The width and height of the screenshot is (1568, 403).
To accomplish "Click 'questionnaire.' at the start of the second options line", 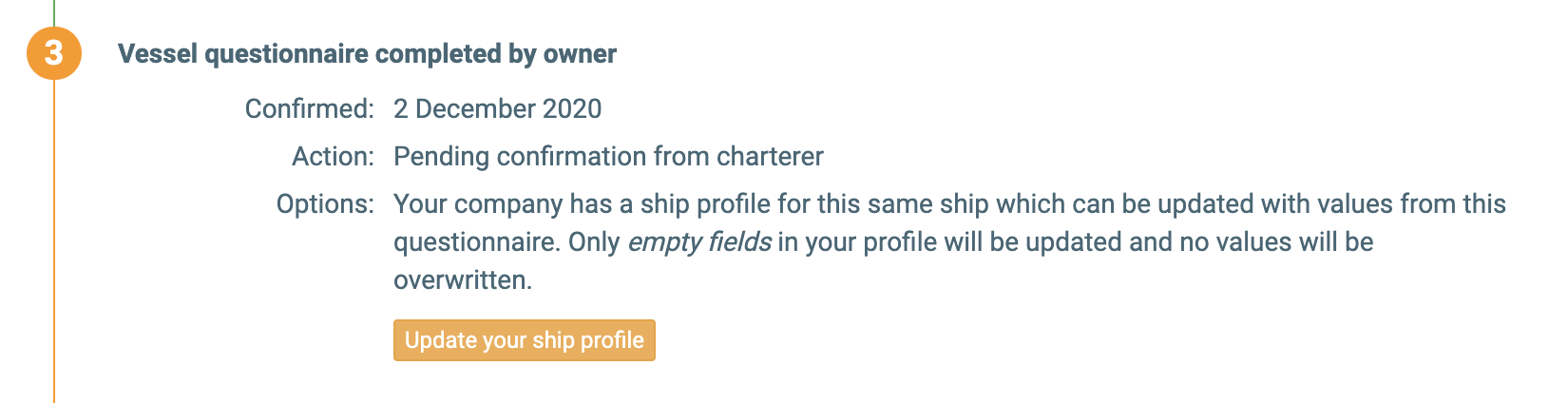I will [477, 241].
